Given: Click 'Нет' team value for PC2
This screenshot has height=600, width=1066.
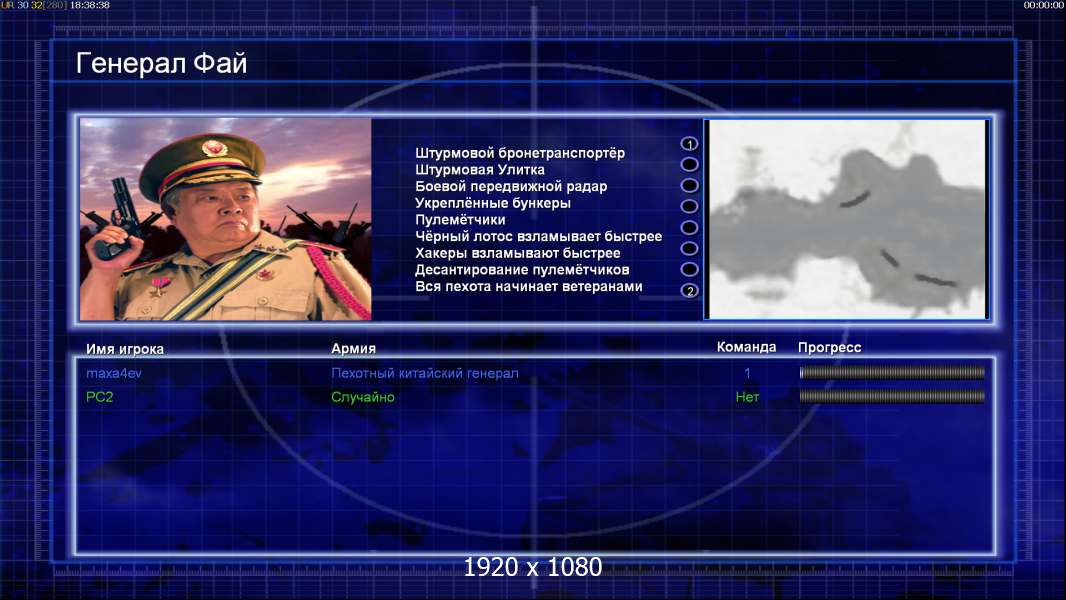Looking at the screenshot, I should point(747,397).
